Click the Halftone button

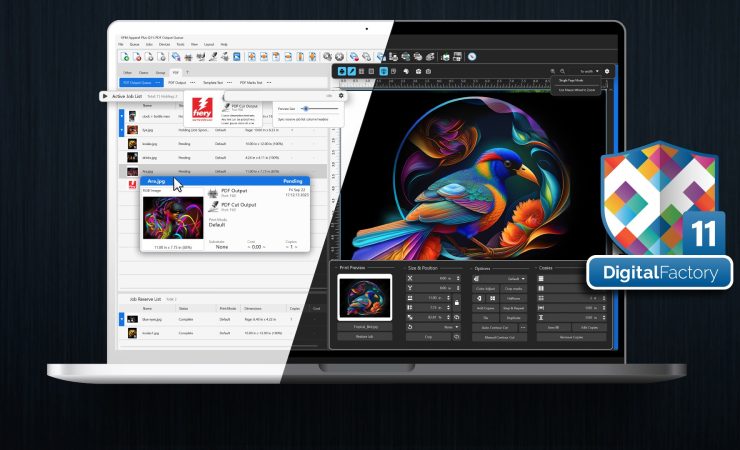(x=513, y=298)
